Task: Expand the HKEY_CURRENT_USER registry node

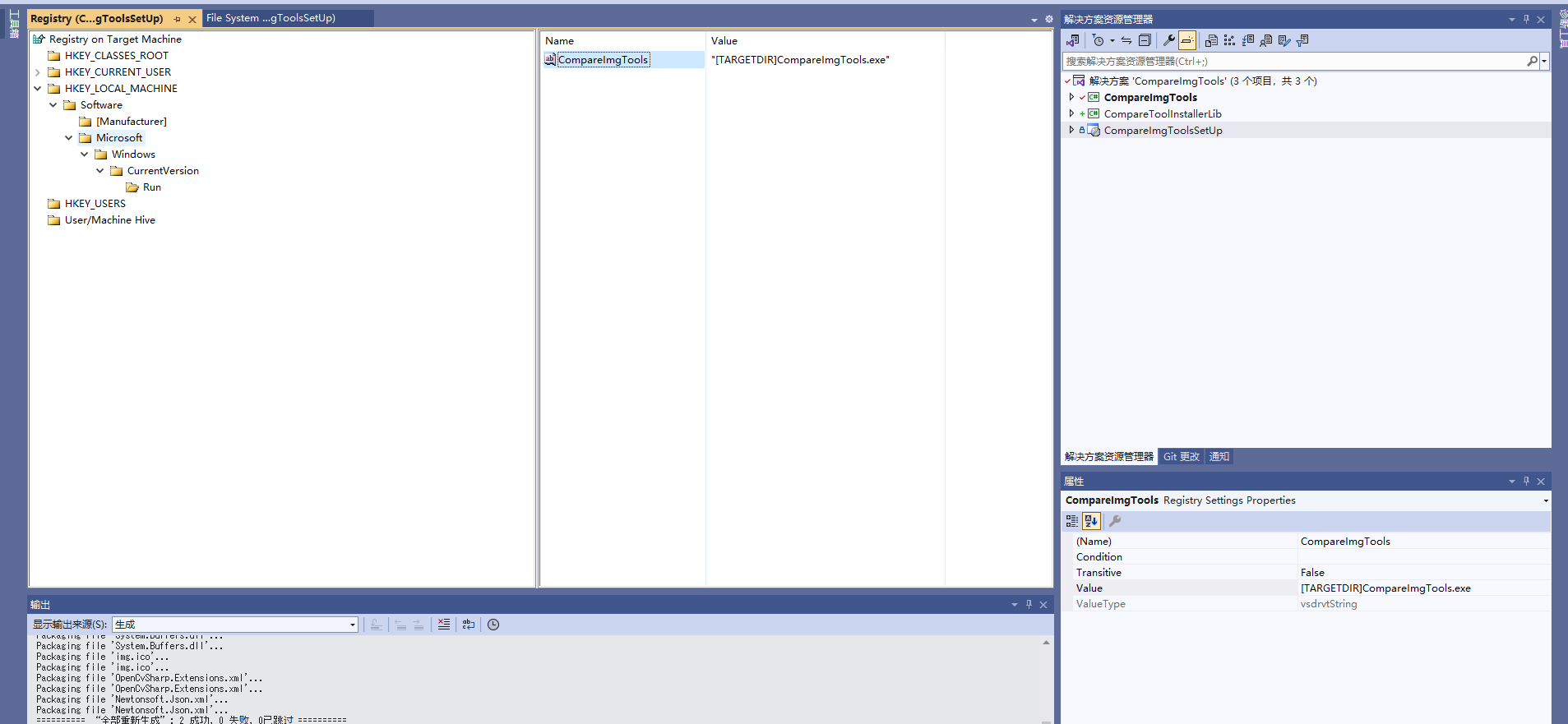Action: pos(37,72)
